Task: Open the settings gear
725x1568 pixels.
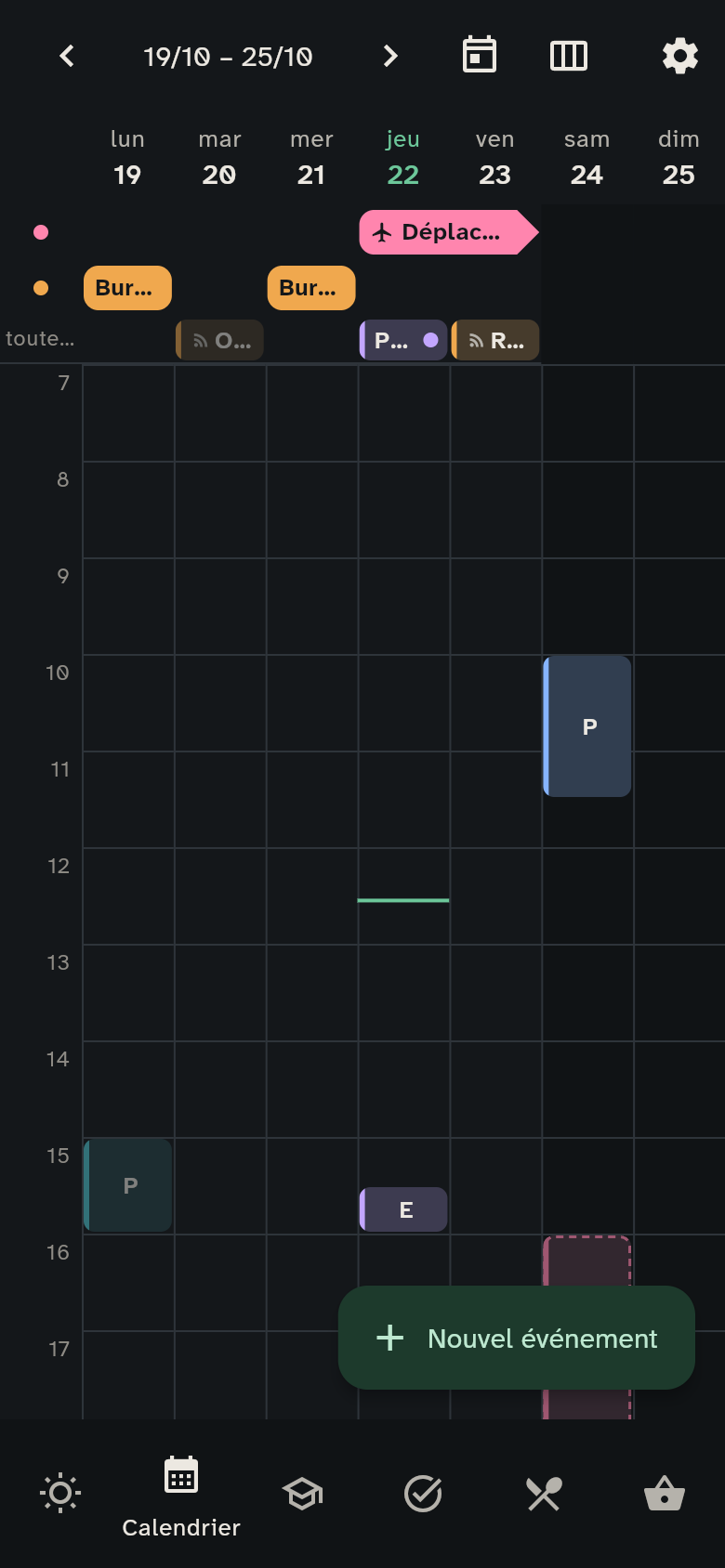Action: click(x=680, y=56)
